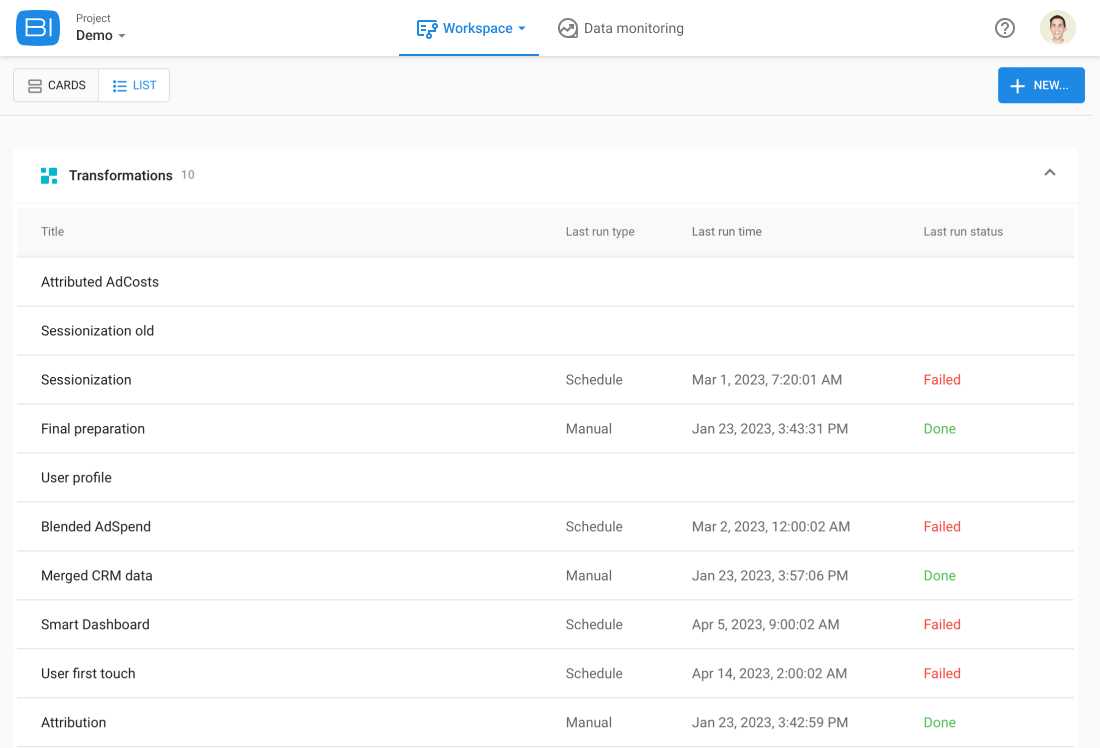Click Manual run type of Attribution
This screenshot has width=1100, height=748.
click(x=589, y=723)
